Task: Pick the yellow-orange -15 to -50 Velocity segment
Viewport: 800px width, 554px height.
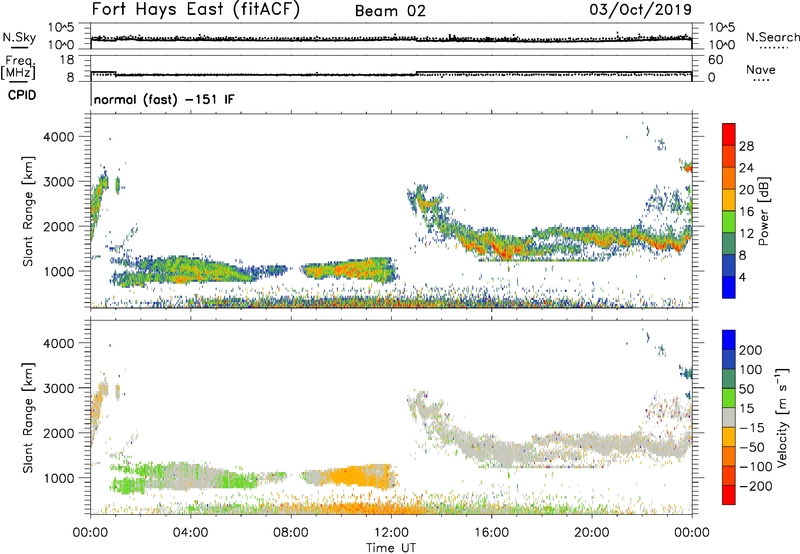Action: click(x=729, y=437)
